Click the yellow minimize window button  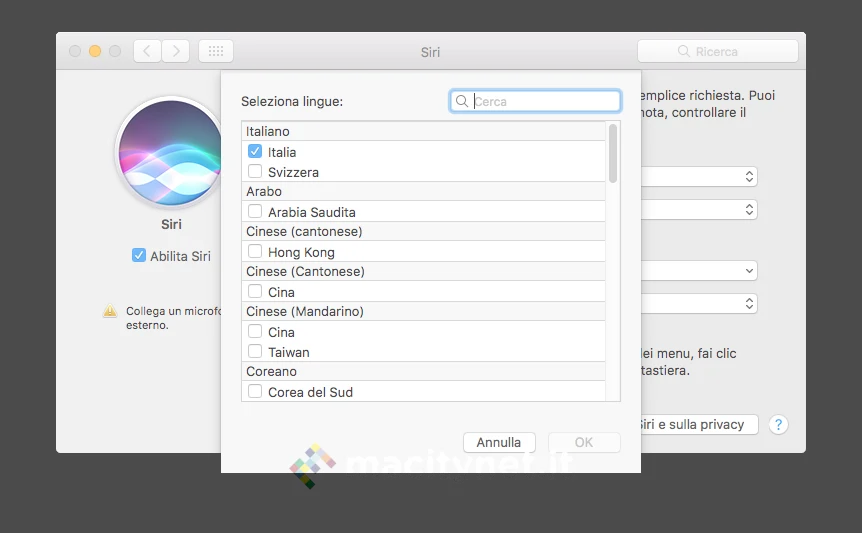(95, 51)
